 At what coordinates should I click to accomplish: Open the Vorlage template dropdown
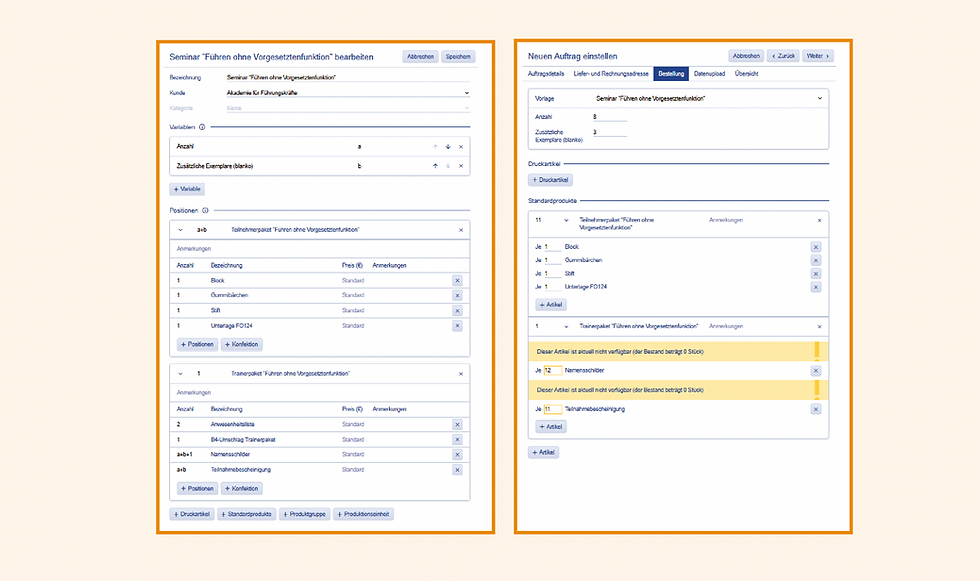tap(820, 97)
